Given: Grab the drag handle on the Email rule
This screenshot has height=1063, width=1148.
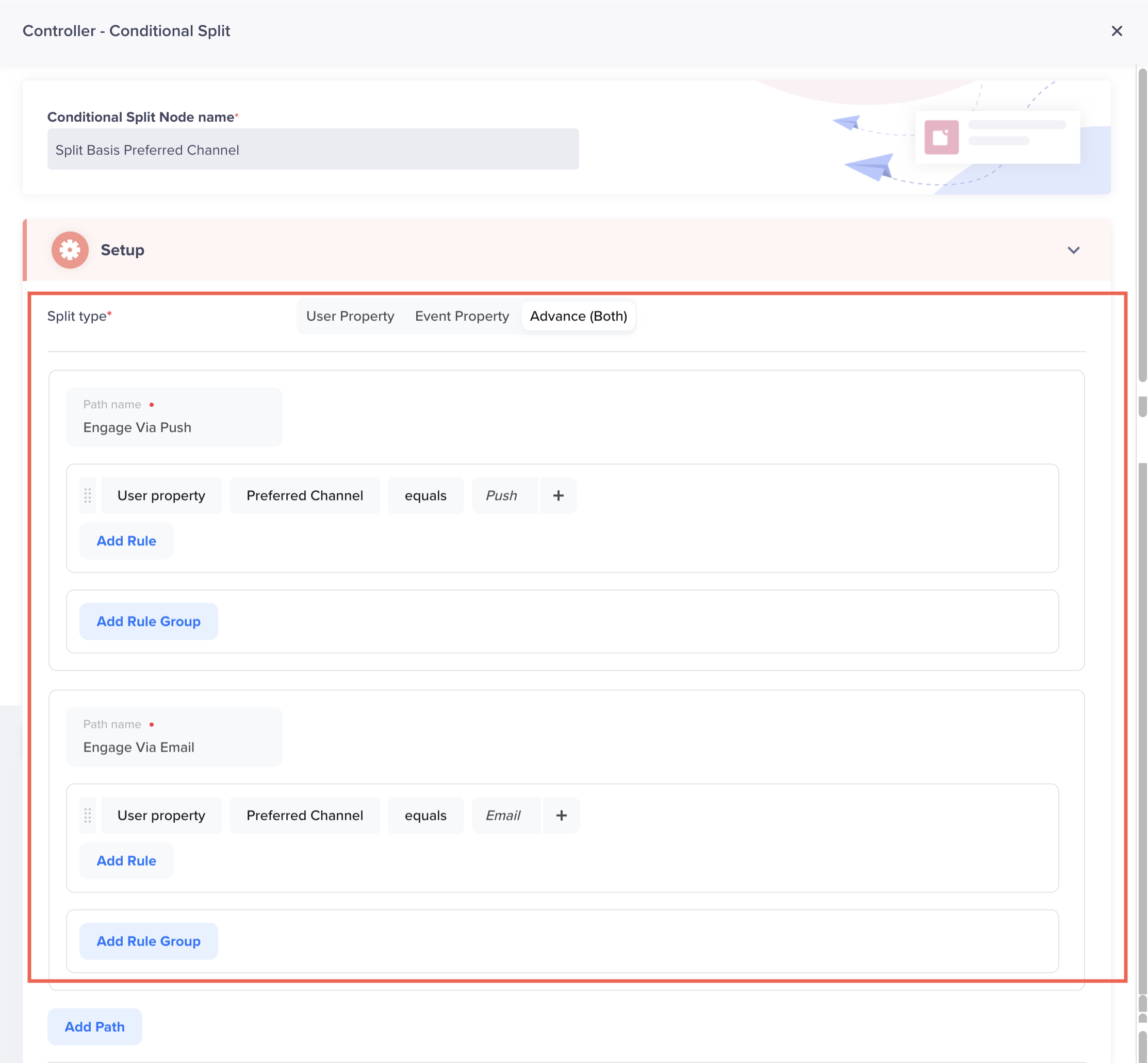Looking at the screenshot, I should [88, 815].
